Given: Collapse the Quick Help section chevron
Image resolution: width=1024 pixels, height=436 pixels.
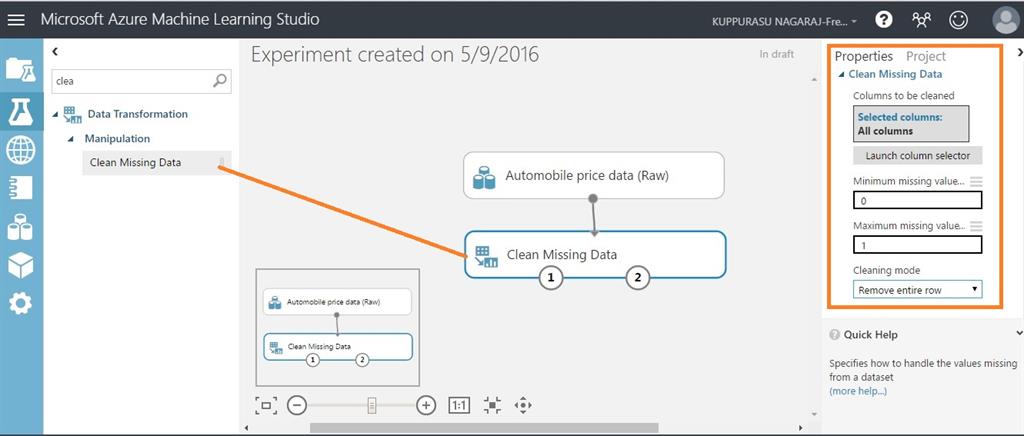Looking at the screenshot, I should pyautogui.click(x=1019, y=334).
